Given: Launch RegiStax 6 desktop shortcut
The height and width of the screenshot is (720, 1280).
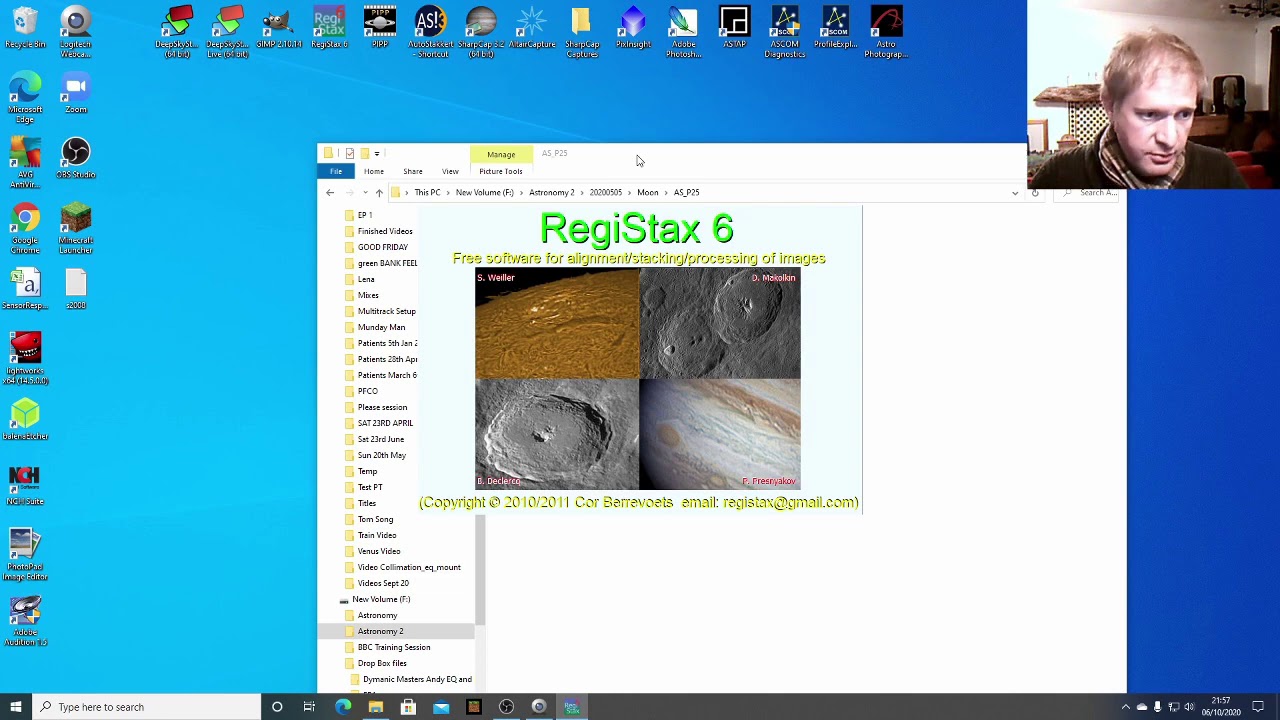Looking at the screenshot, I should 329,28.
